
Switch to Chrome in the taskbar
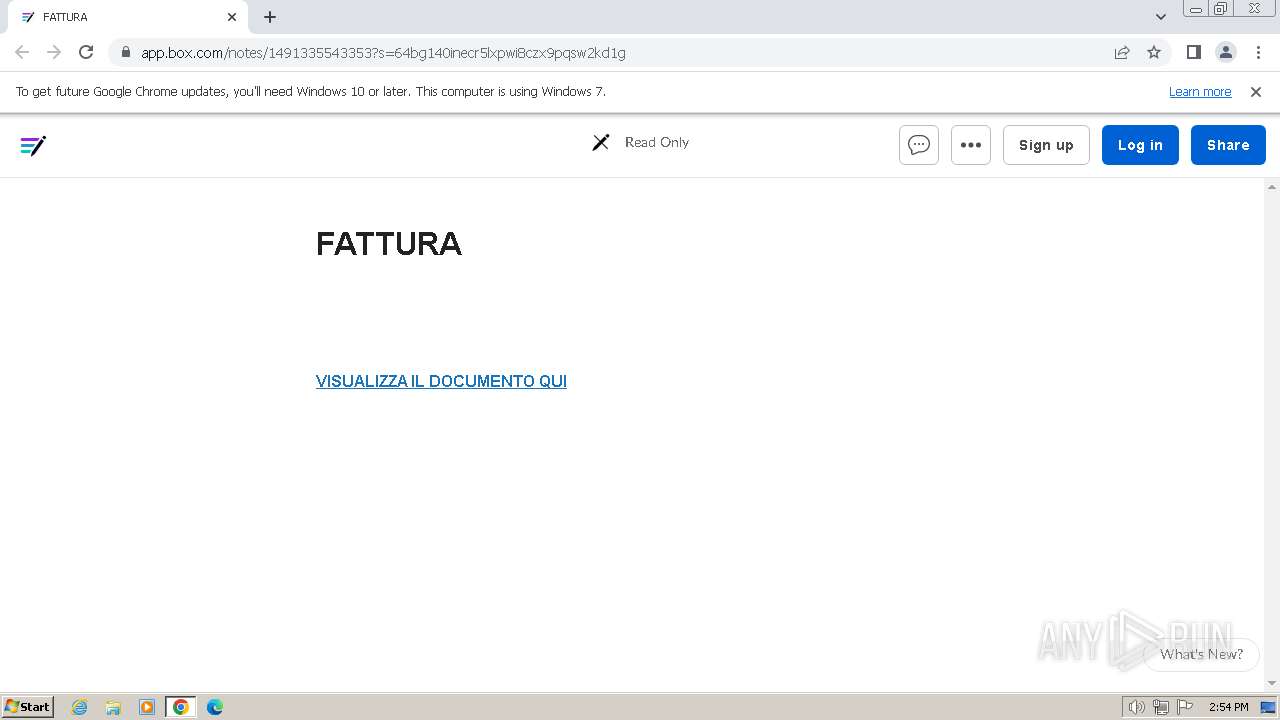(181, 707)
